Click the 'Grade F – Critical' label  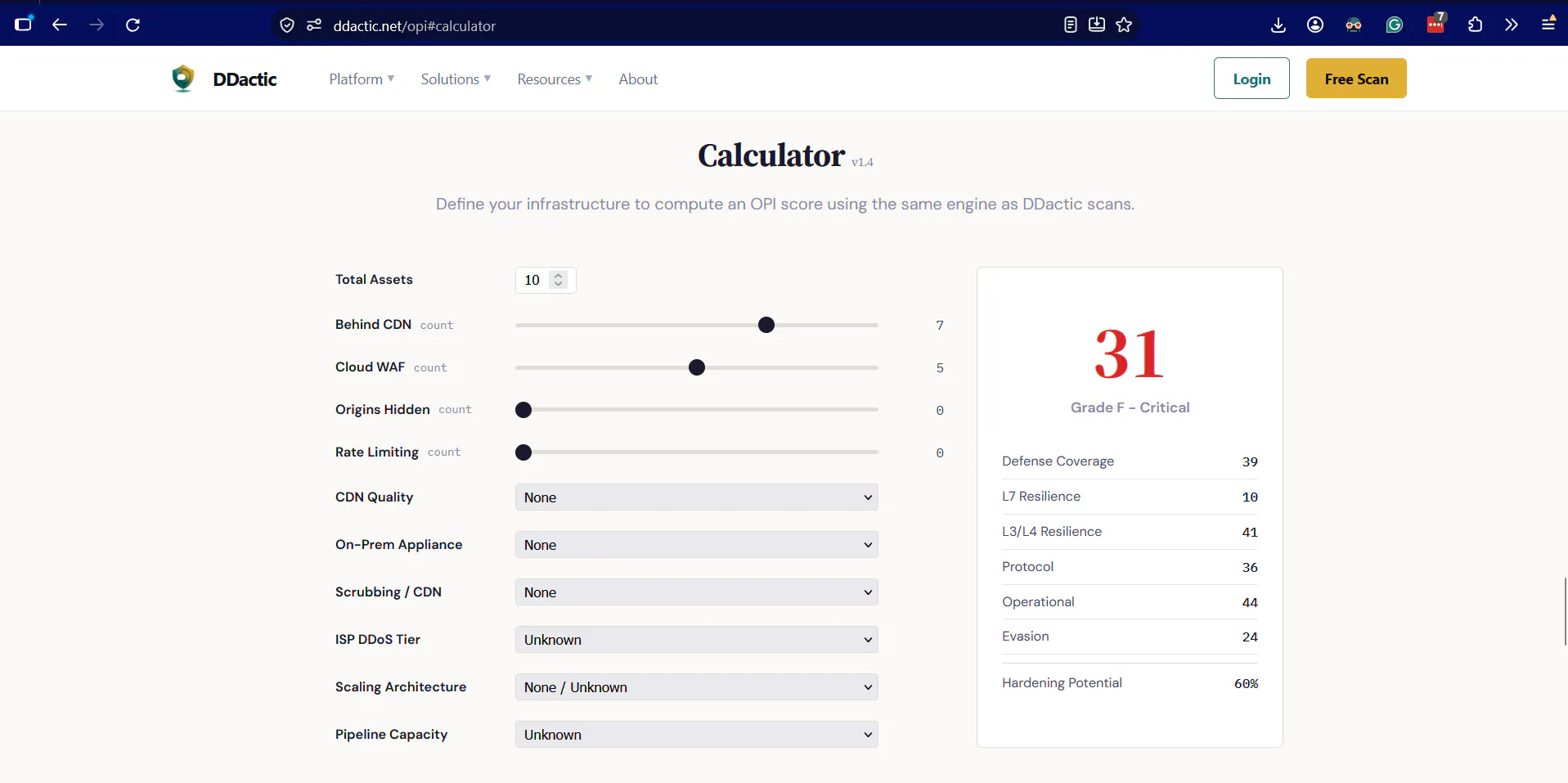(1130, 407)
